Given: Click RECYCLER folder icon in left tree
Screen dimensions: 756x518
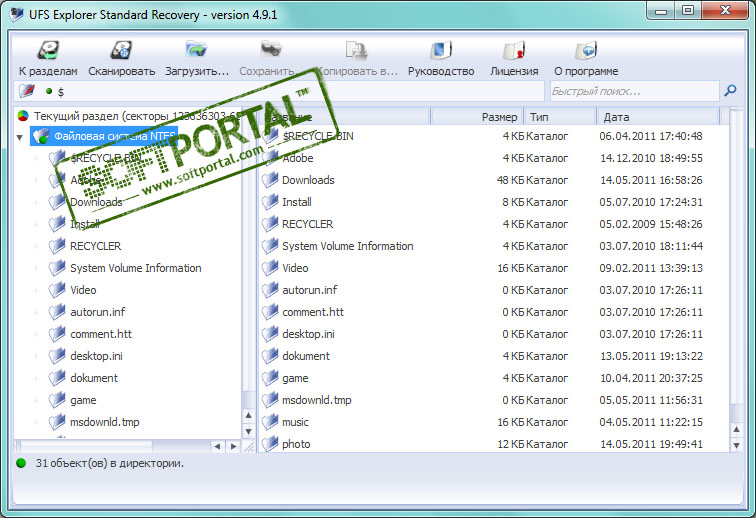Looking at the screenshot, I should [x=57, y=246].
